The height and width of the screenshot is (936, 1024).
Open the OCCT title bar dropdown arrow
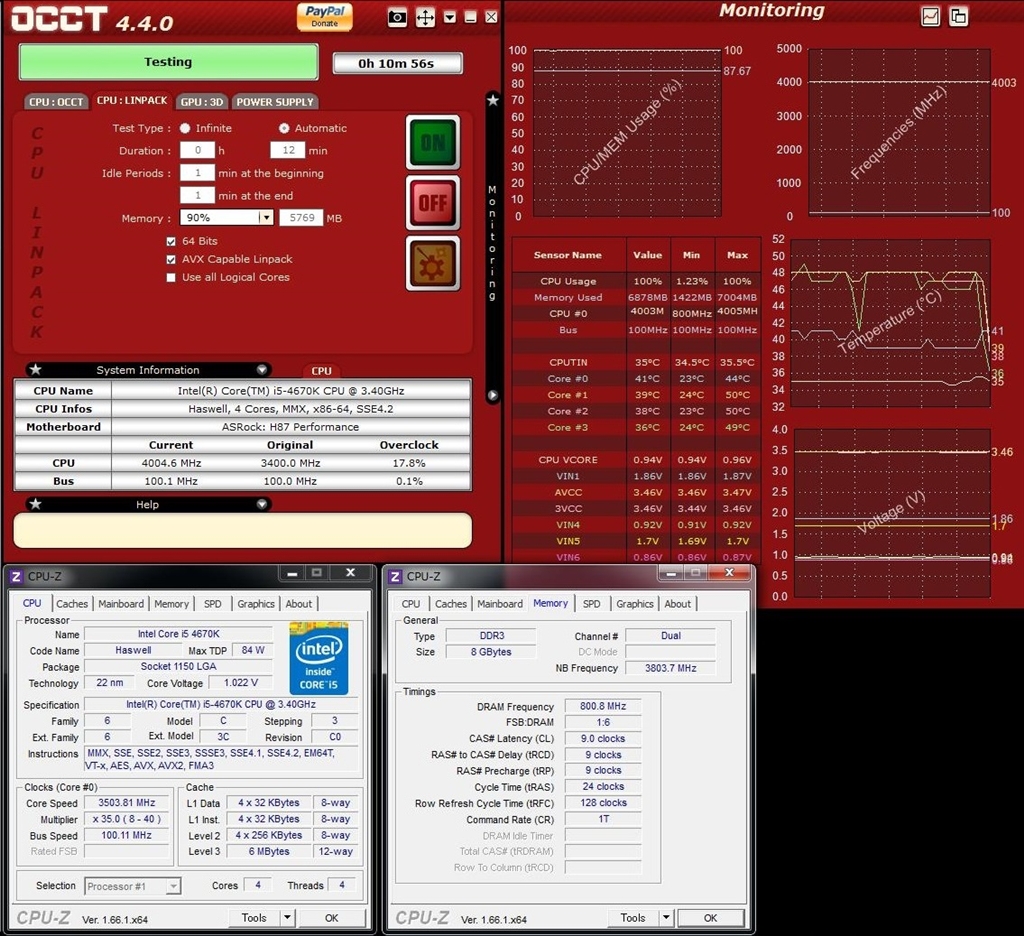[x=450, y=18]
